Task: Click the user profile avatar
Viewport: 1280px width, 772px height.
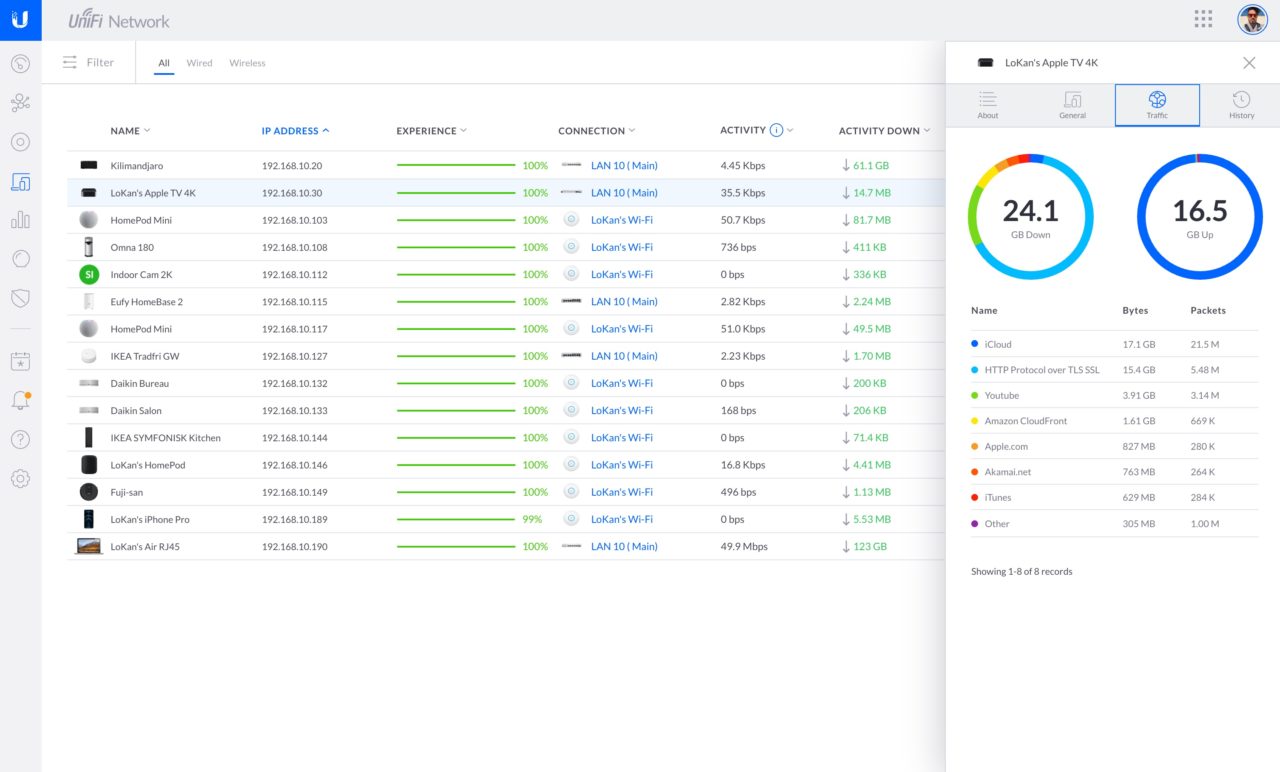Action: coord(1252,19)
